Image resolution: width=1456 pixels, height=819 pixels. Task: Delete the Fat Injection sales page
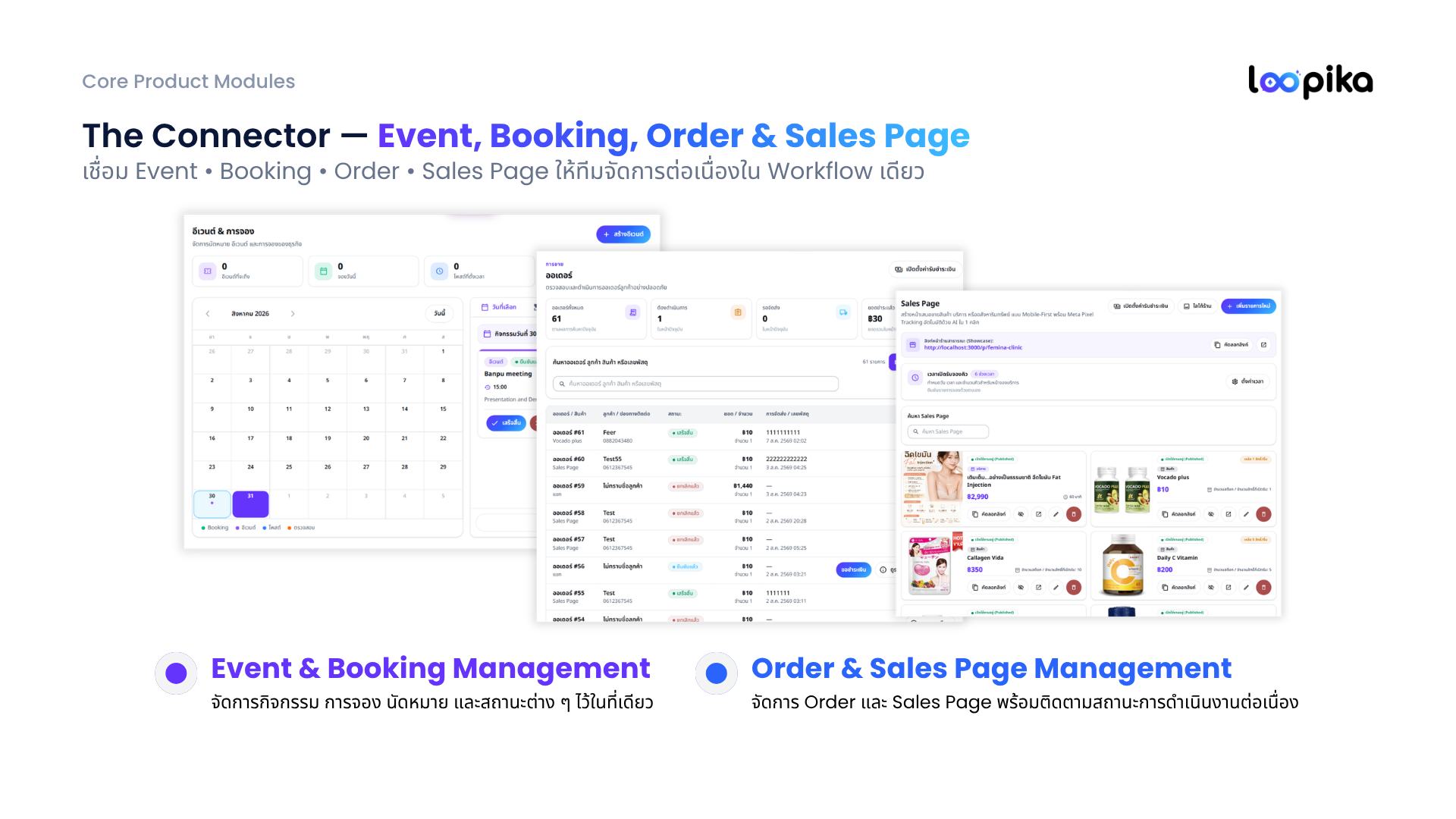click(x=1074, y=514)
